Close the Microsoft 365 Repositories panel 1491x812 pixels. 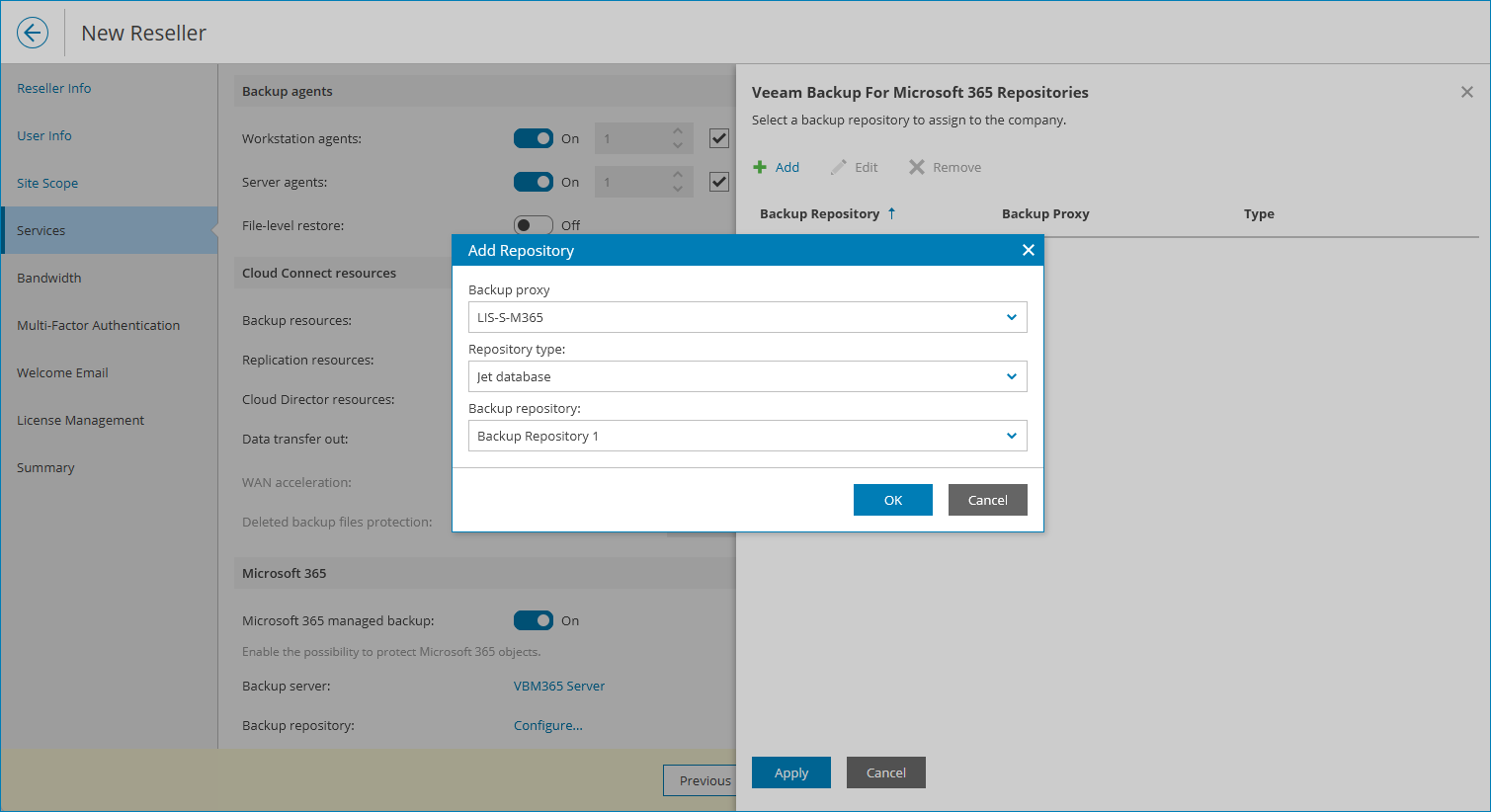pyautogui.click(x=1466, y=92)
